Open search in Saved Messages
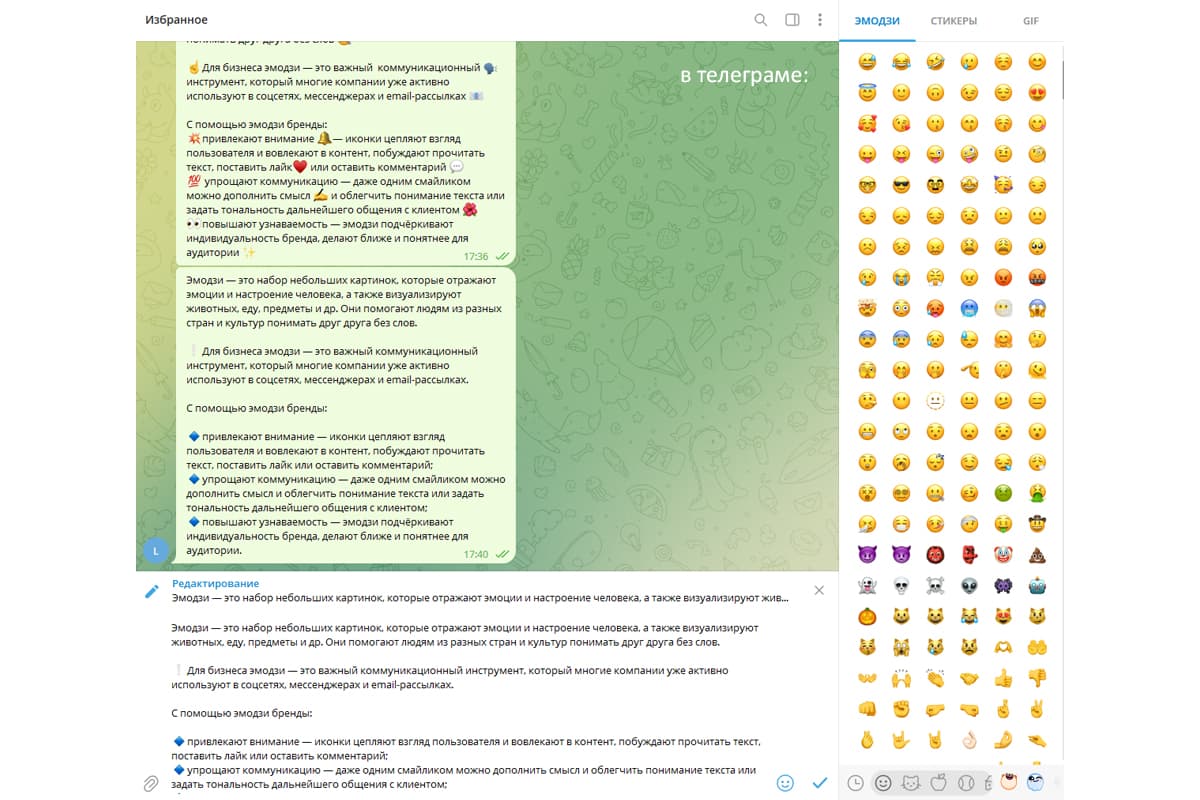1200x800 pixels. [x=761, y=19]
